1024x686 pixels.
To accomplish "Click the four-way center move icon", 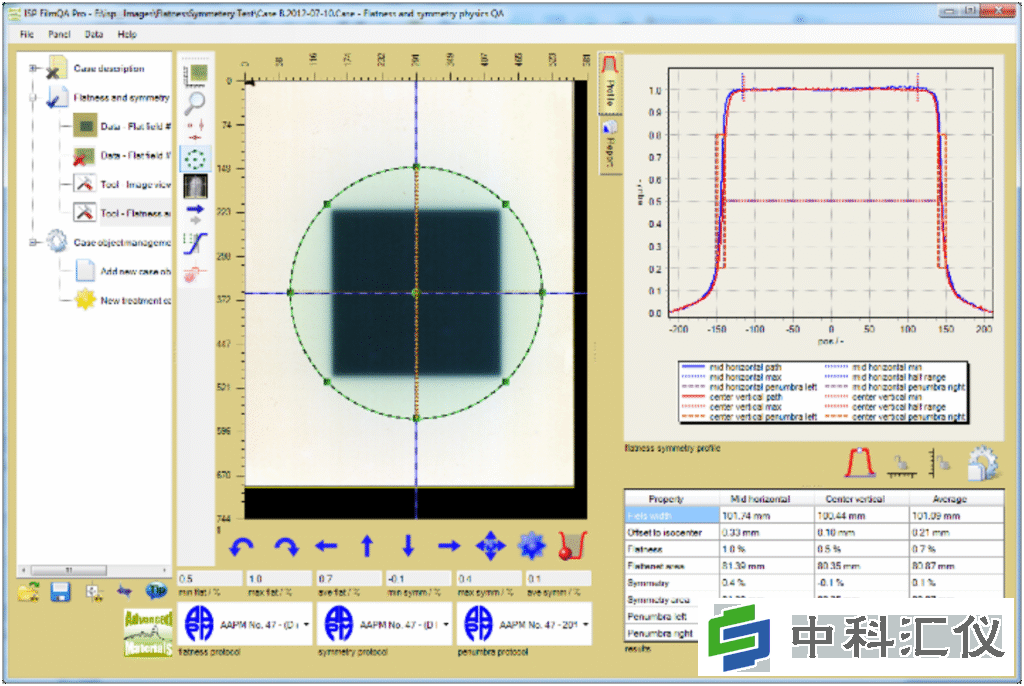I will (489, 547).
